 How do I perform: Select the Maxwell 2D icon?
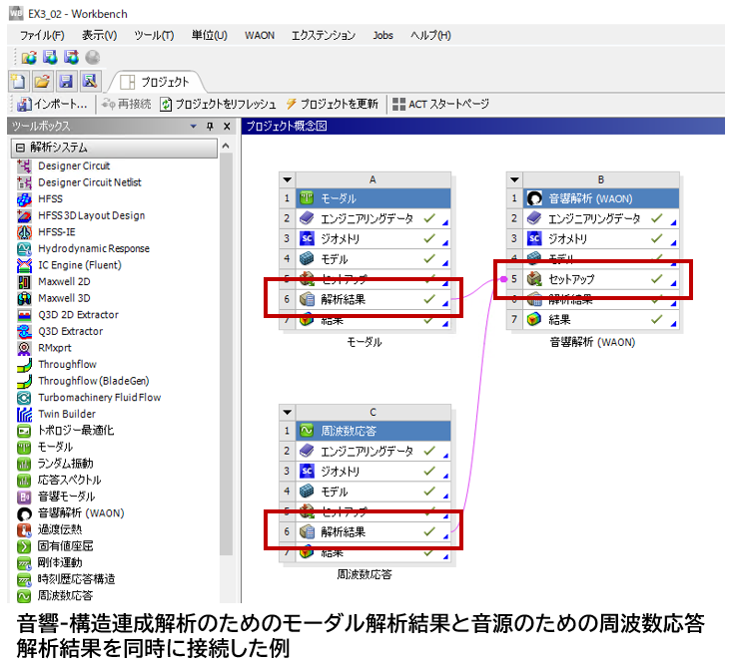tap(24, 282)
